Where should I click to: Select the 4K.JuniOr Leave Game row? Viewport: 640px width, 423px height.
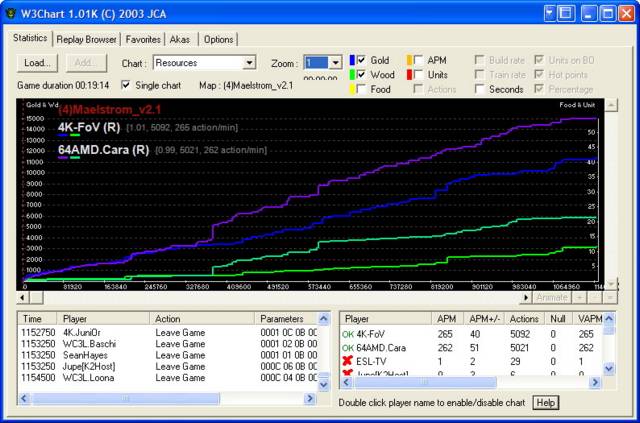168,333
